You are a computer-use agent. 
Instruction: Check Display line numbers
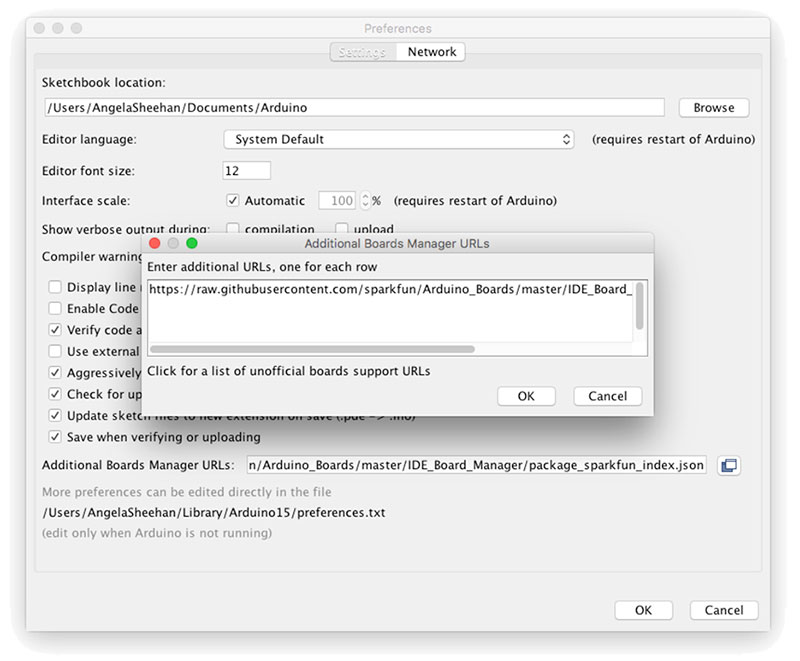[53, 287]
